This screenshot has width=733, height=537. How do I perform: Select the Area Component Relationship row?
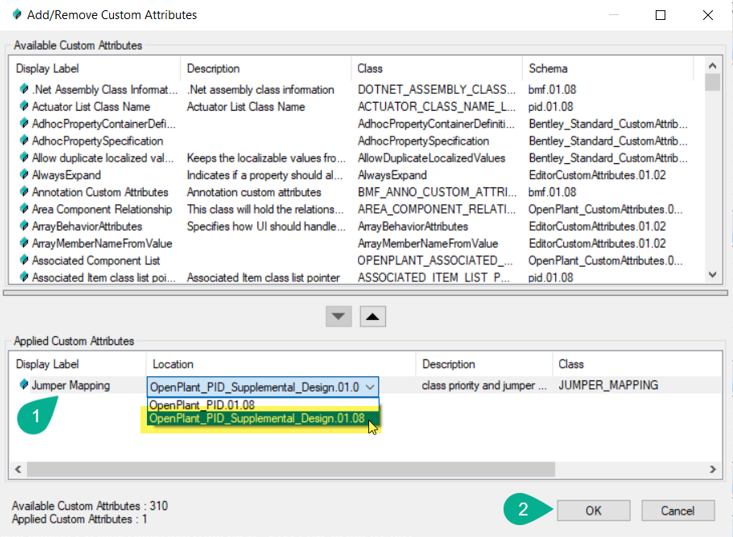(x=102, y=209)
